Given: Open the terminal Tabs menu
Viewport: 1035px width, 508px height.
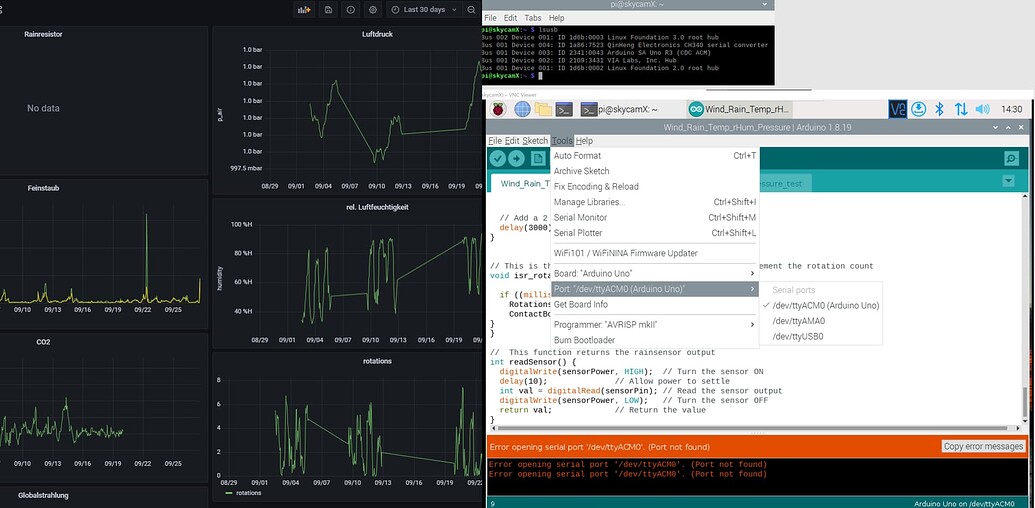Looking at the screenshot, I should (x=533, y=18).
